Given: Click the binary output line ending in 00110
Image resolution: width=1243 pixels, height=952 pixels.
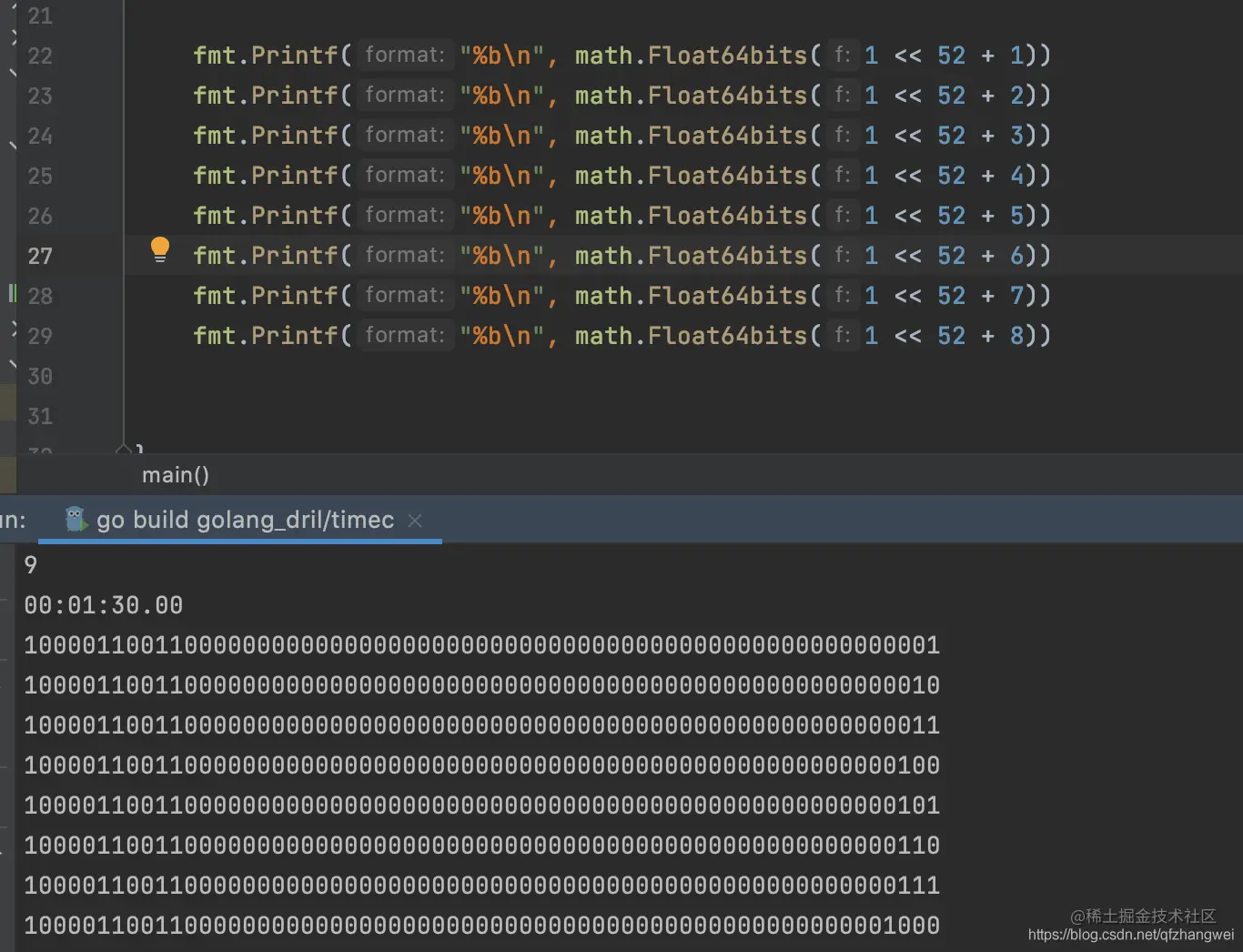Looking at the screenshot, I should (481, 846).
